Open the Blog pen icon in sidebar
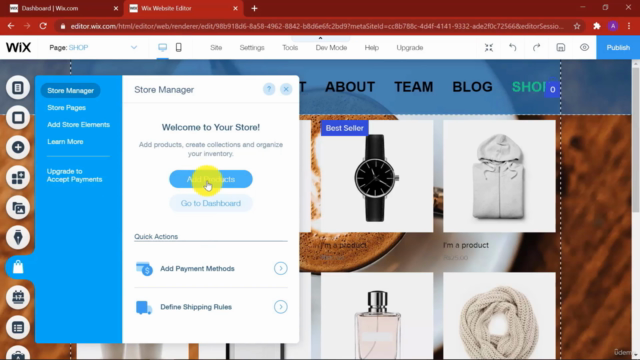640x360 pixels. coord(18,238)
